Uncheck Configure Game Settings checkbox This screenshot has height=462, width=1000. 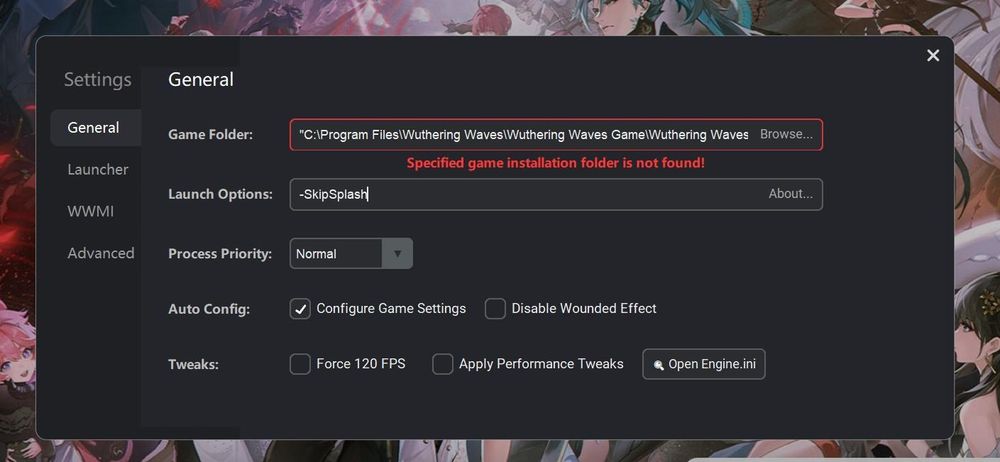[300, 309]
